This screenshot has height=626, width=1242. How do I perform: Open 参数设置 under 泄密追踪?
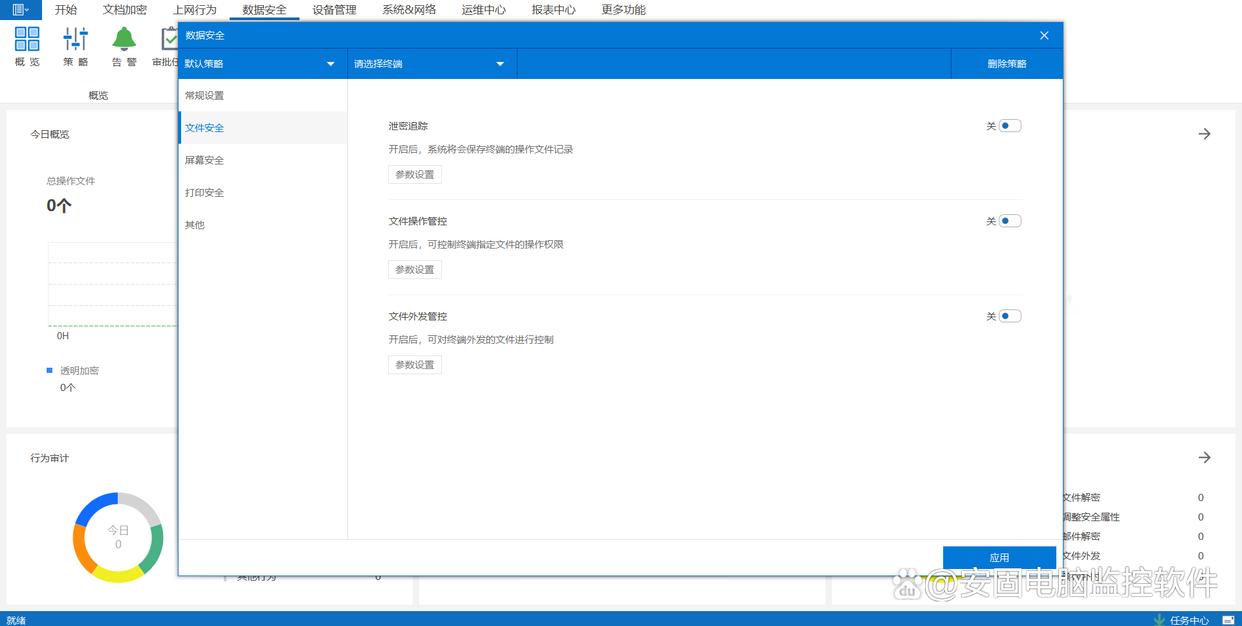[414, 174]
